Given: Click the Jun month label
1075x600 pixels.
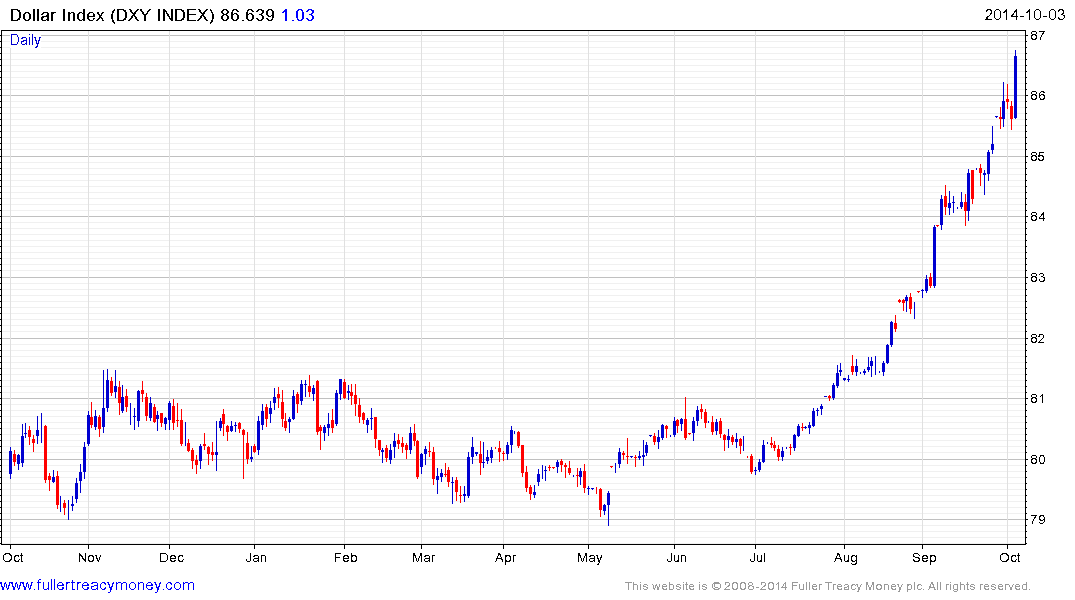Looking at the screenshot, I should 677,557.
